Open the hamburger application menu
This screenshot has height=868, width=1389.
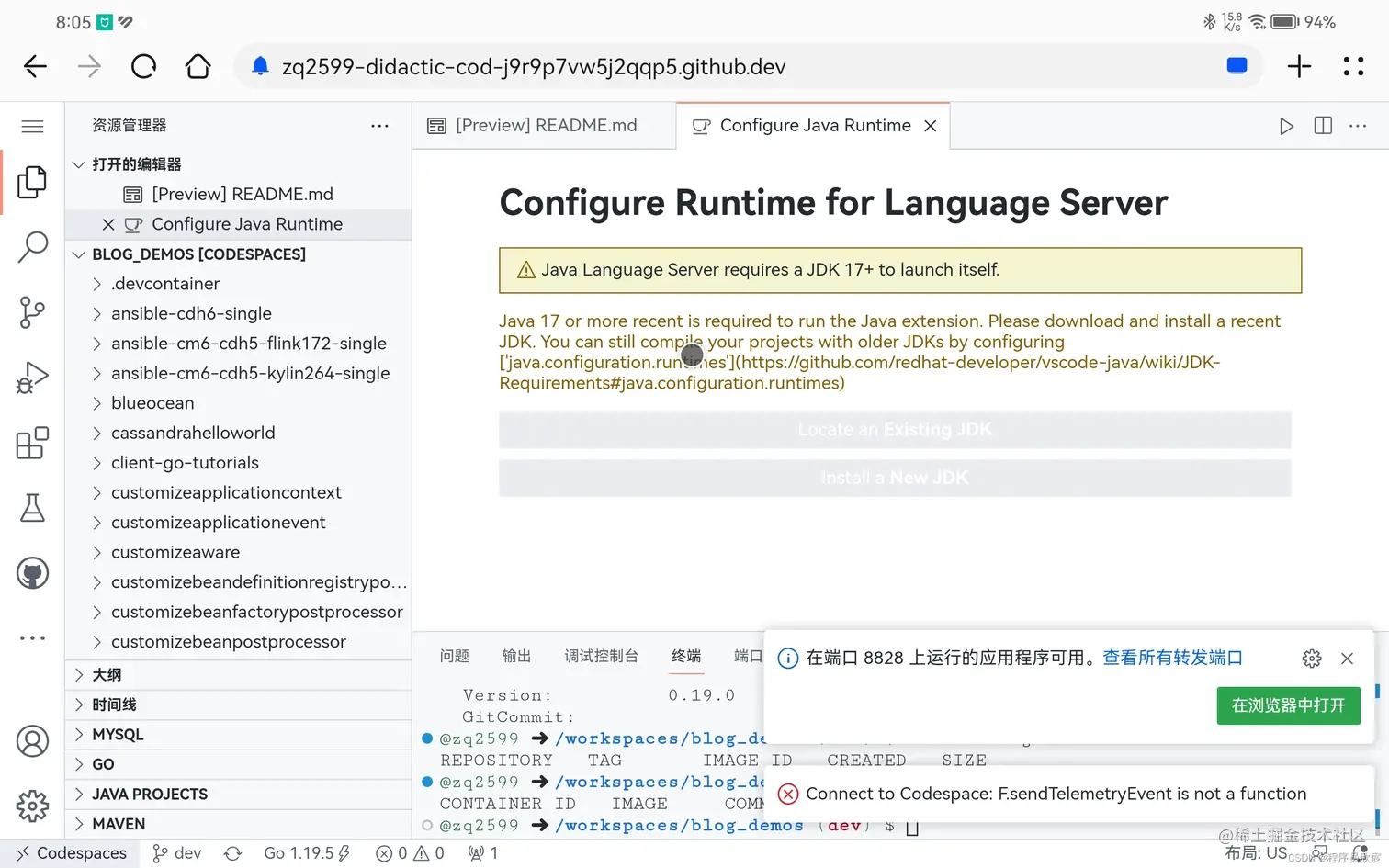32,126
